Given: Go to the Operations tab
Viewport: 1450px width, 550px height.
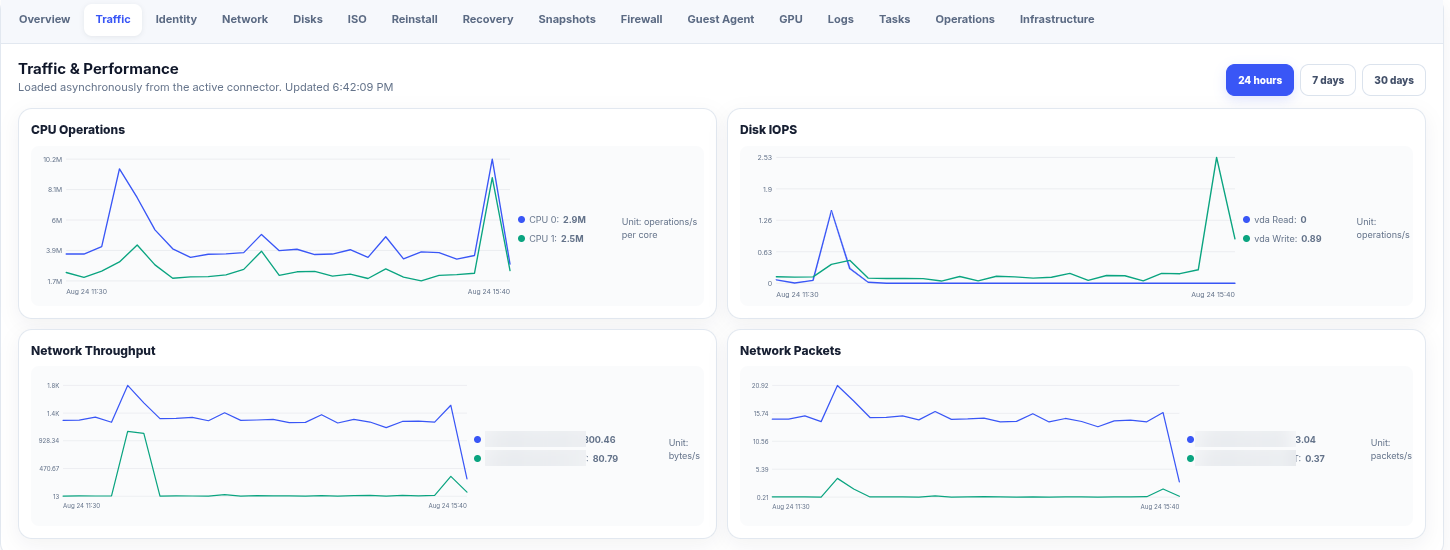Looking at the screenshot, I should (x=965, y=19).
